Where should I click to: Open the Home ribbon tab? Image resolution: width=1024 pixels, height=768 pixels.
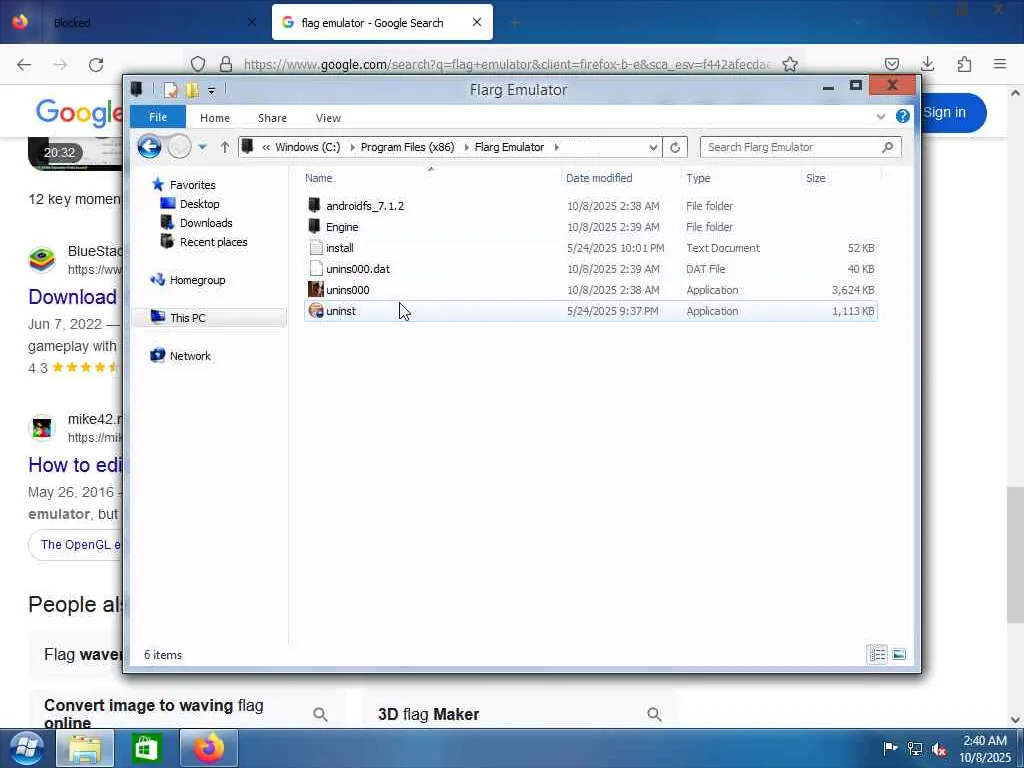pos(215,118)
